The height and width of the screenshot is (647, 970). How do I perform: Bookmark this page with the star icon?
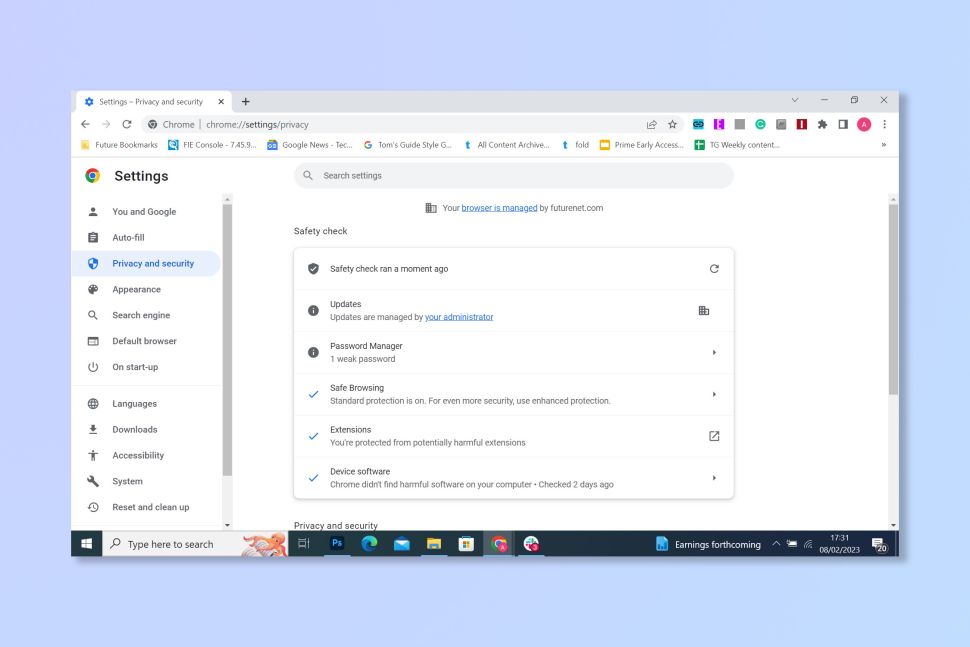[672, 124]
